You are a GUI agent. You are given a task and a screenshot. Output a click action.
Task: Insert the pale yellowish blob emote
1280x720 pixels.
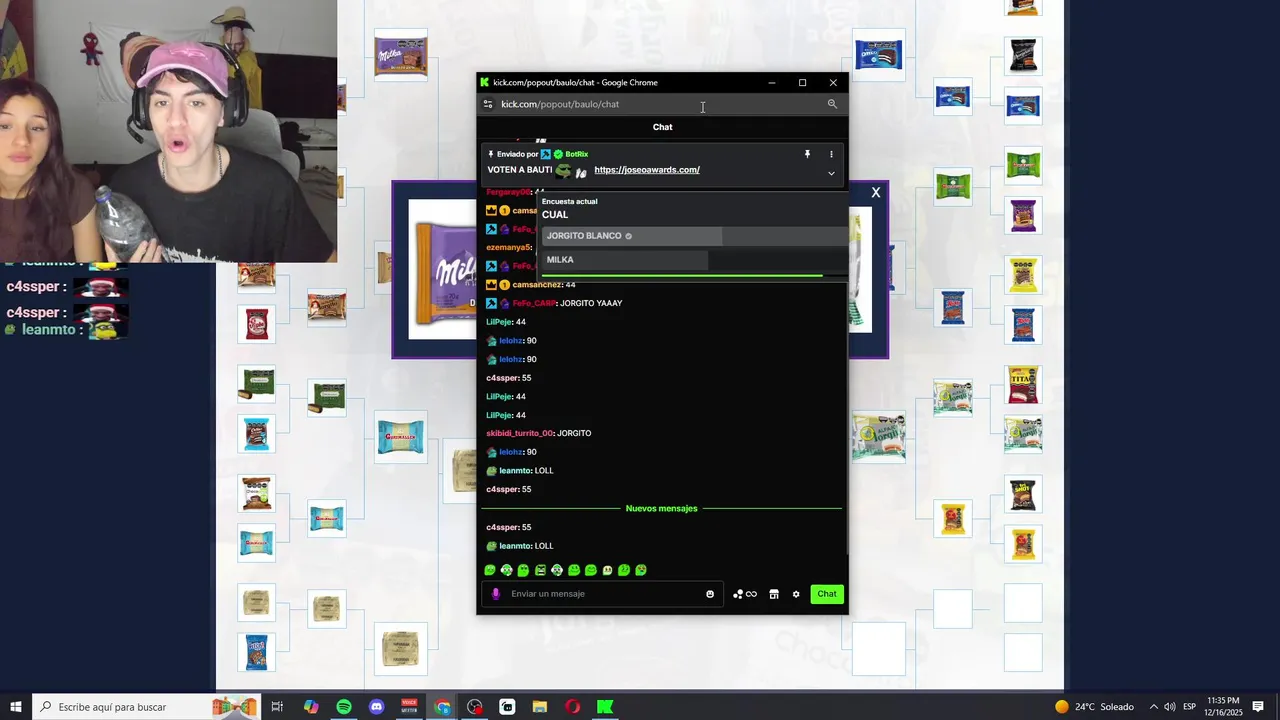(607, 570)
